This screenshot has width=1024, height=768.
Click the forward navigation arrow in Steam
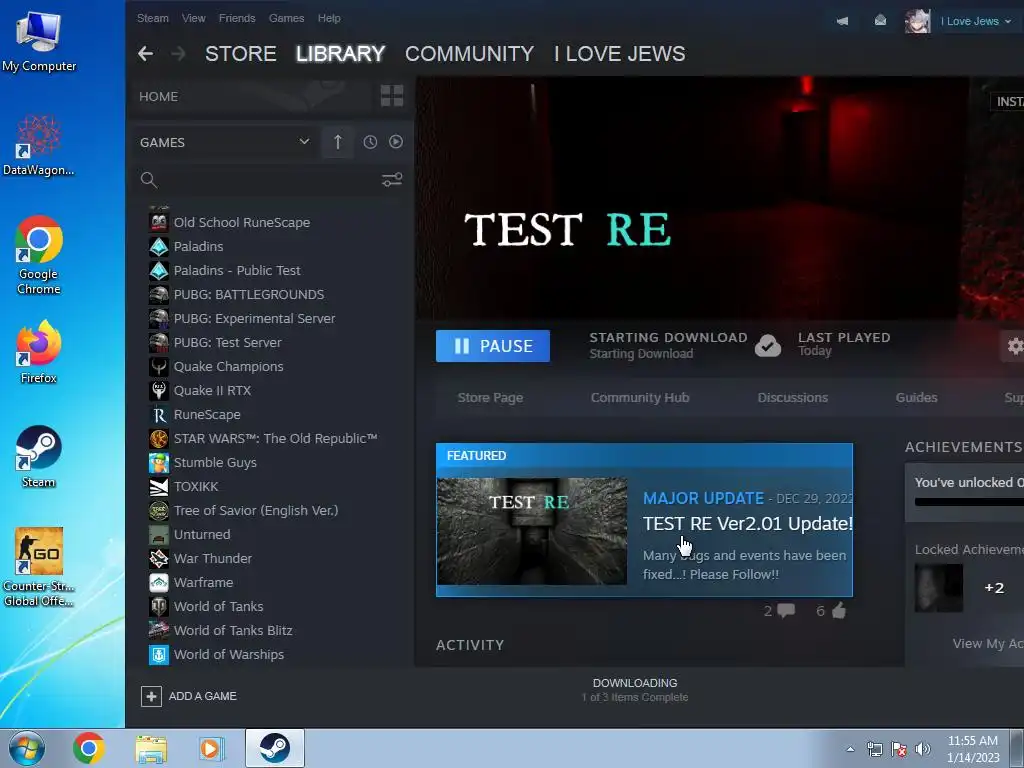178,54
